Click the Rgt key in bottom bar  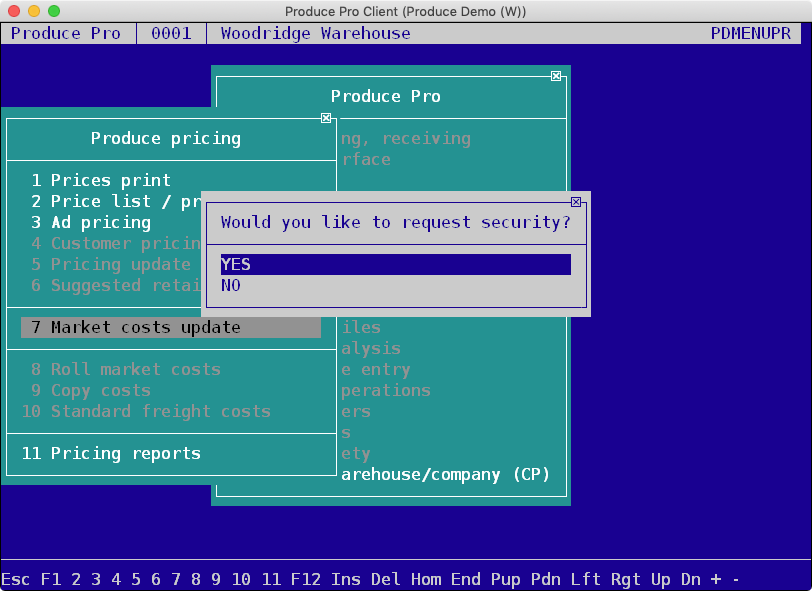pos(626,579)
